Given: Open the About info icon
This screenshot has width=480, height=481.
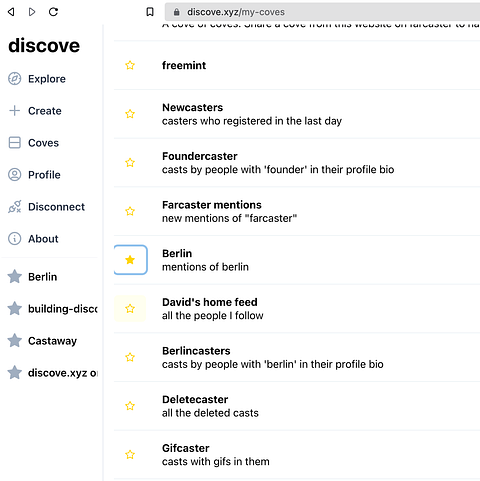Looking at the screenshot, I should (14, 239).
